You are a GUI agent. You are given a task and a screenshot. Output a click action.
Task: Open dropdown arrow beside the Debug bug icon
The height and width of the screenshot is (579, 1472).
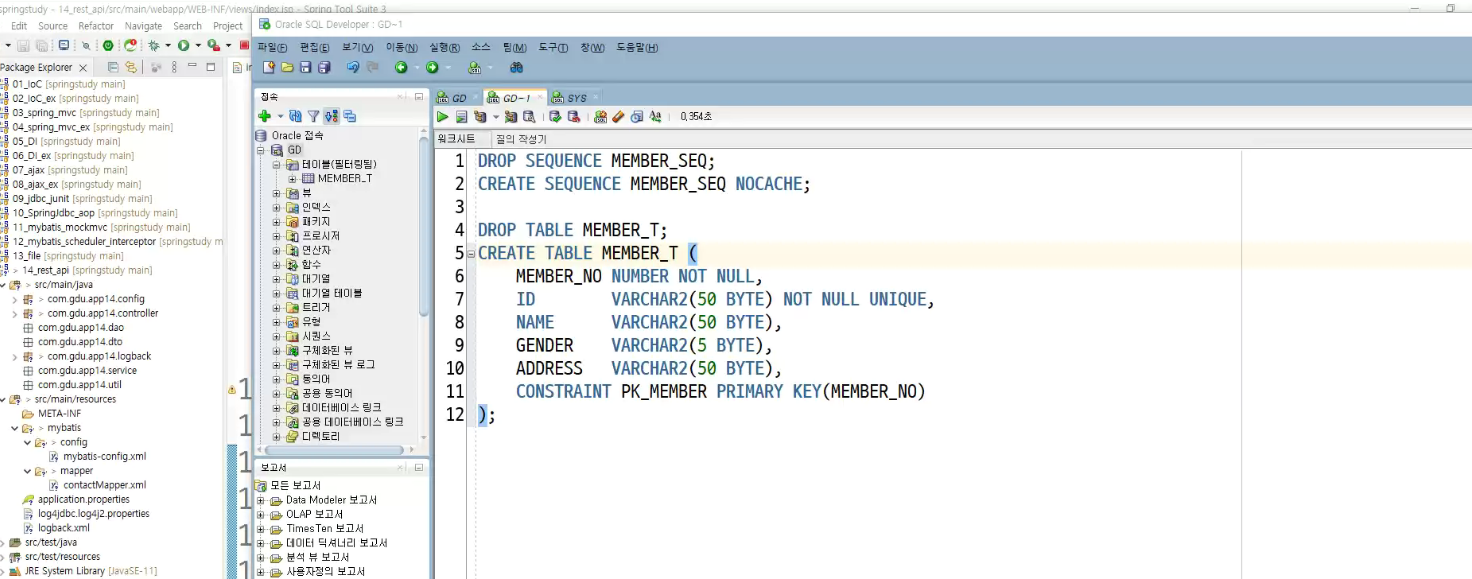point(168,45)
